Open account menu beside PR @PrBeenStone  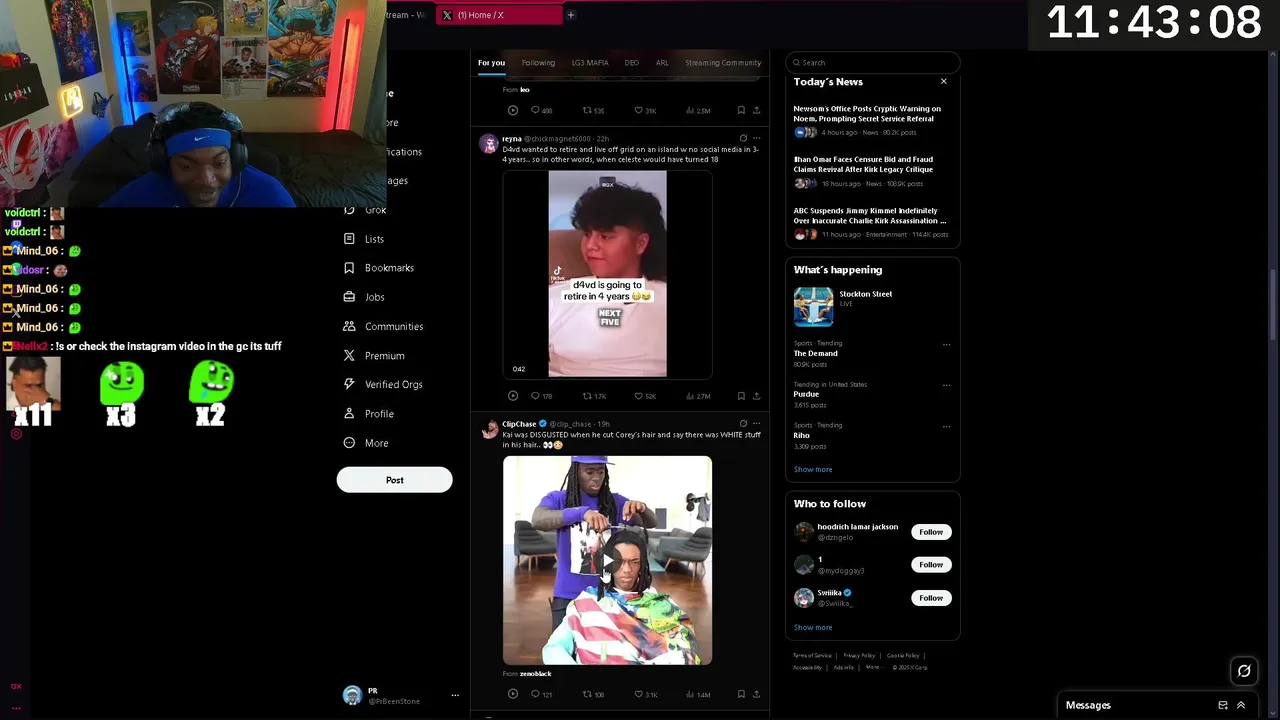(x=455, y=695)
